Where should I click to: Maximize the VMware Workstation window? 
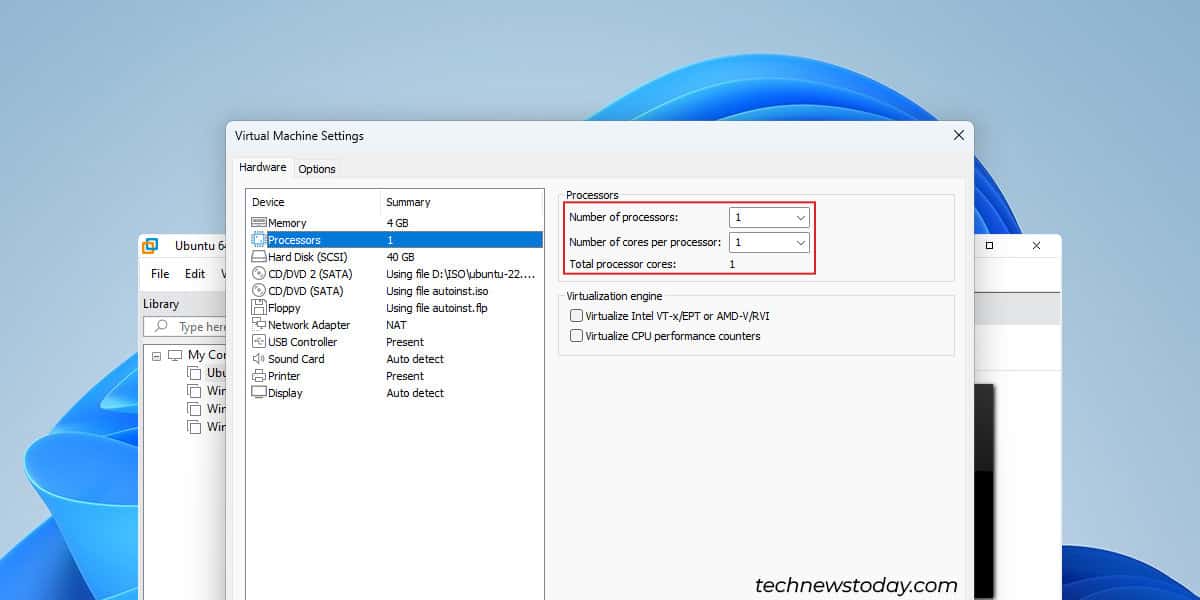[x=989, y=245]
